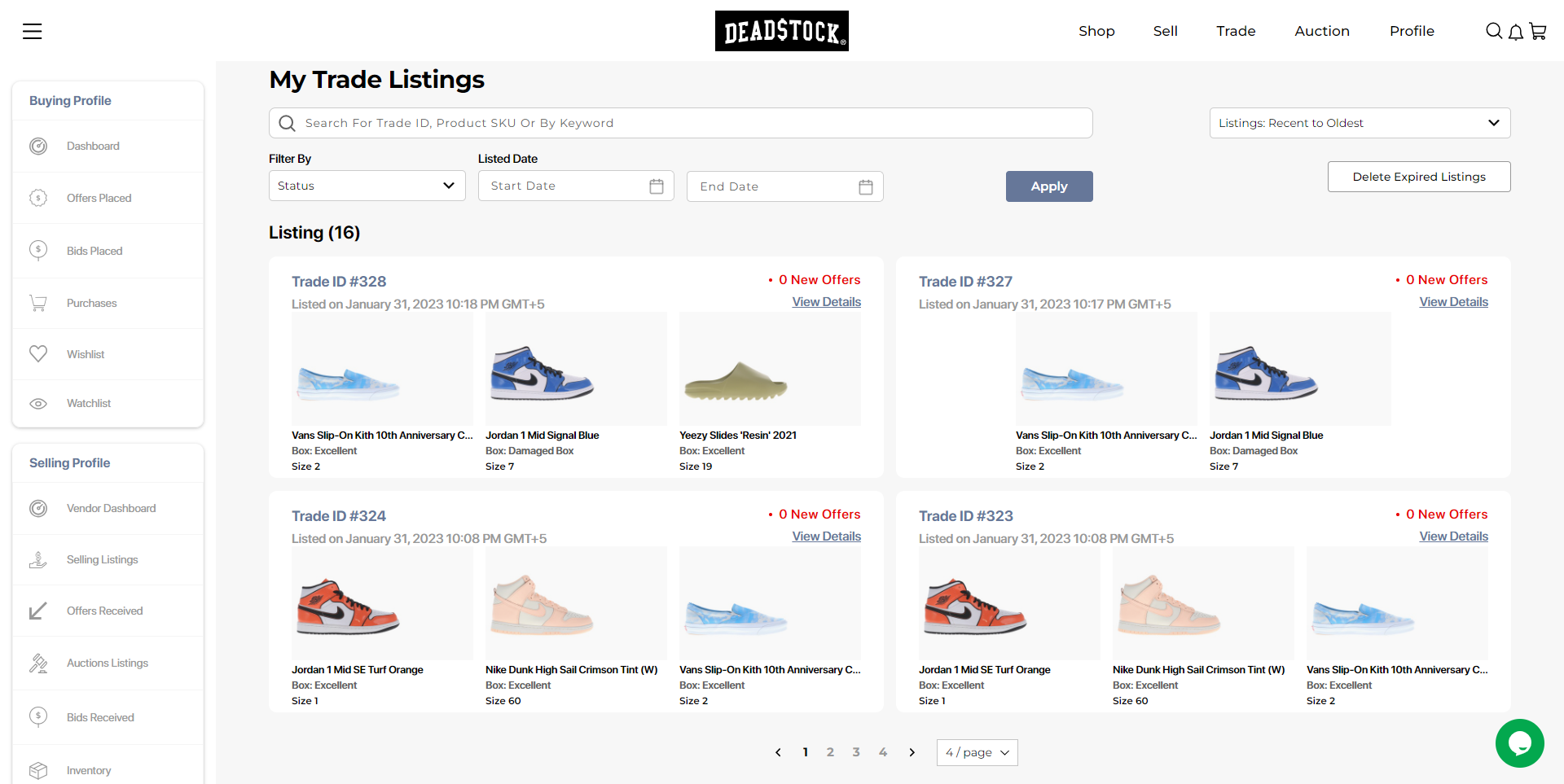Click Nike Dunk High image in #323
The height and width of the screenshot is (784, 1564).
pos(1203,603)
